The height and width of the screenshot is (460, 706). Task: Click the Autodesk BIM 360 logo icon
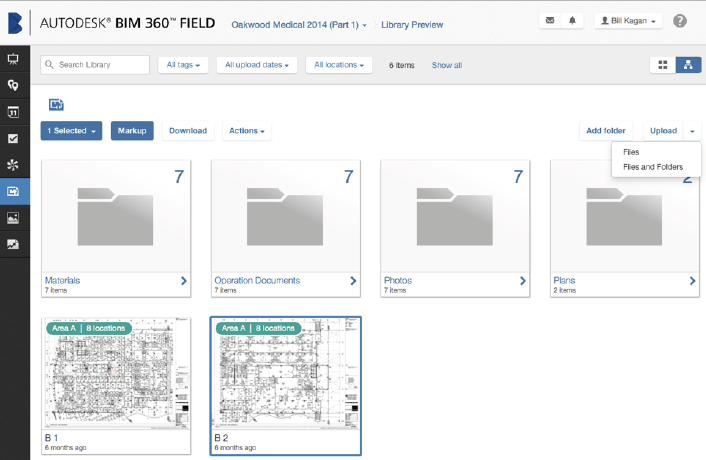click(15, 23)
